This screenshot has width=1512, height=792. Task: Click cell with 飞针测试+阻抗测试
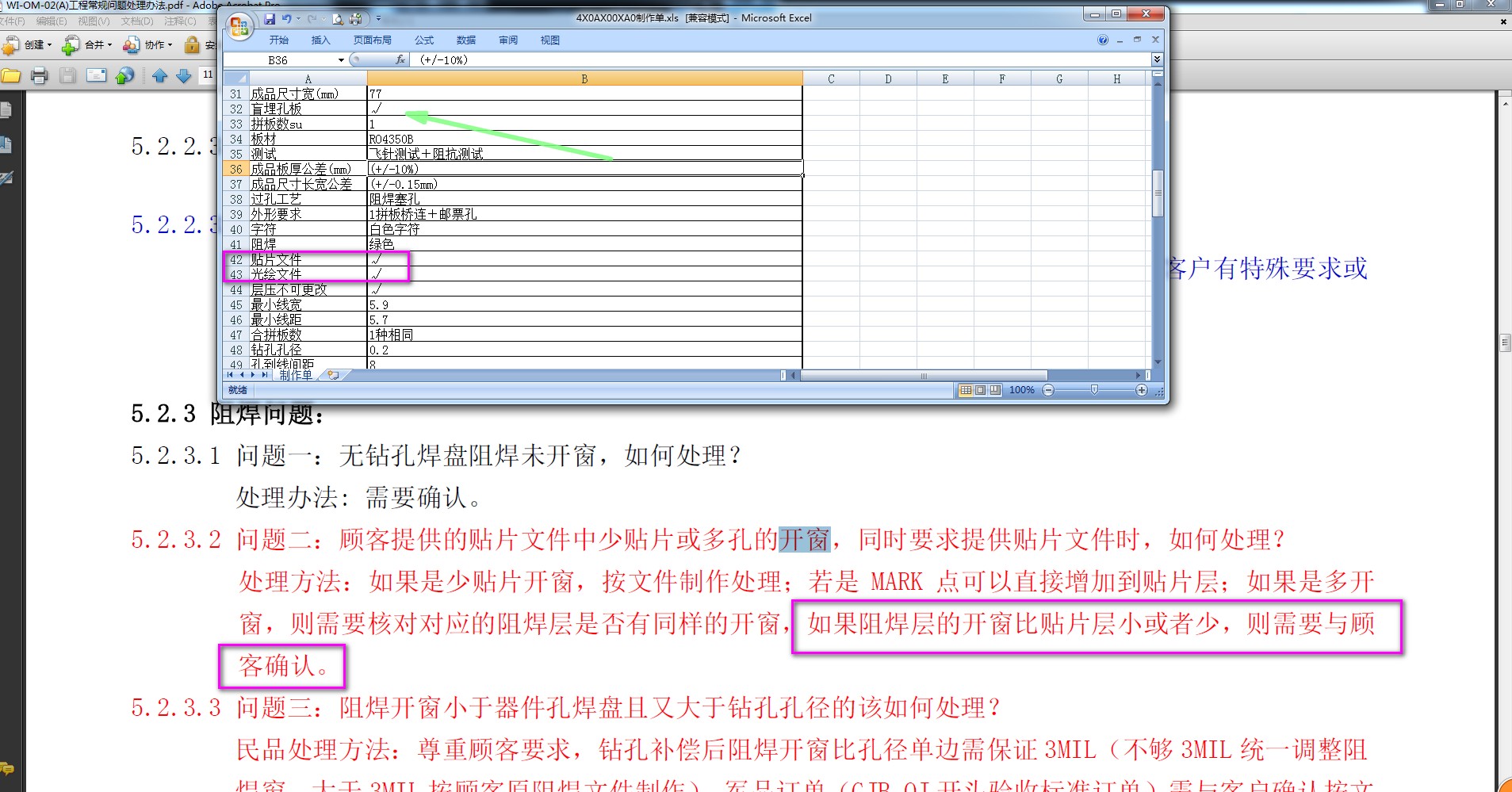point(584,154)
